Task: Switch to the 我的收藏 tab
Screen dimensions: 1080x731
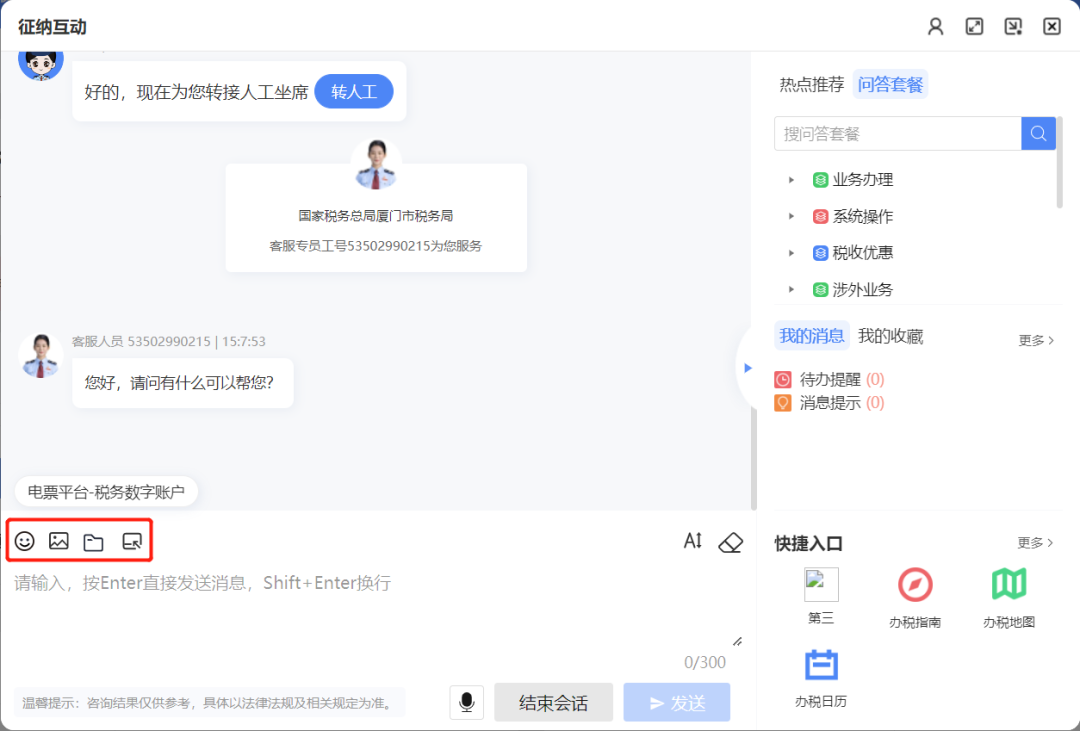Action: (x=890, y=336)
